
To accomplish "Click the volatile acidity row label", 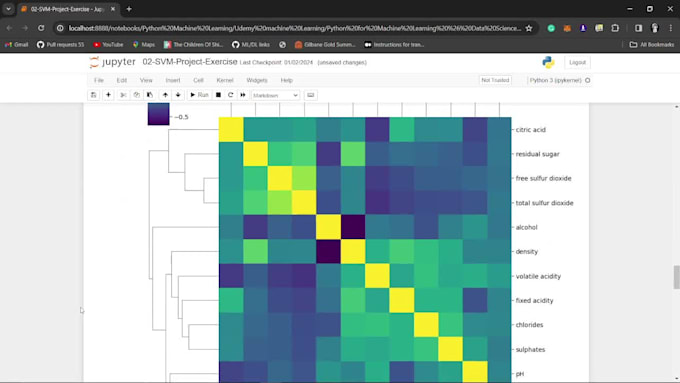I will tap(538, 276).
